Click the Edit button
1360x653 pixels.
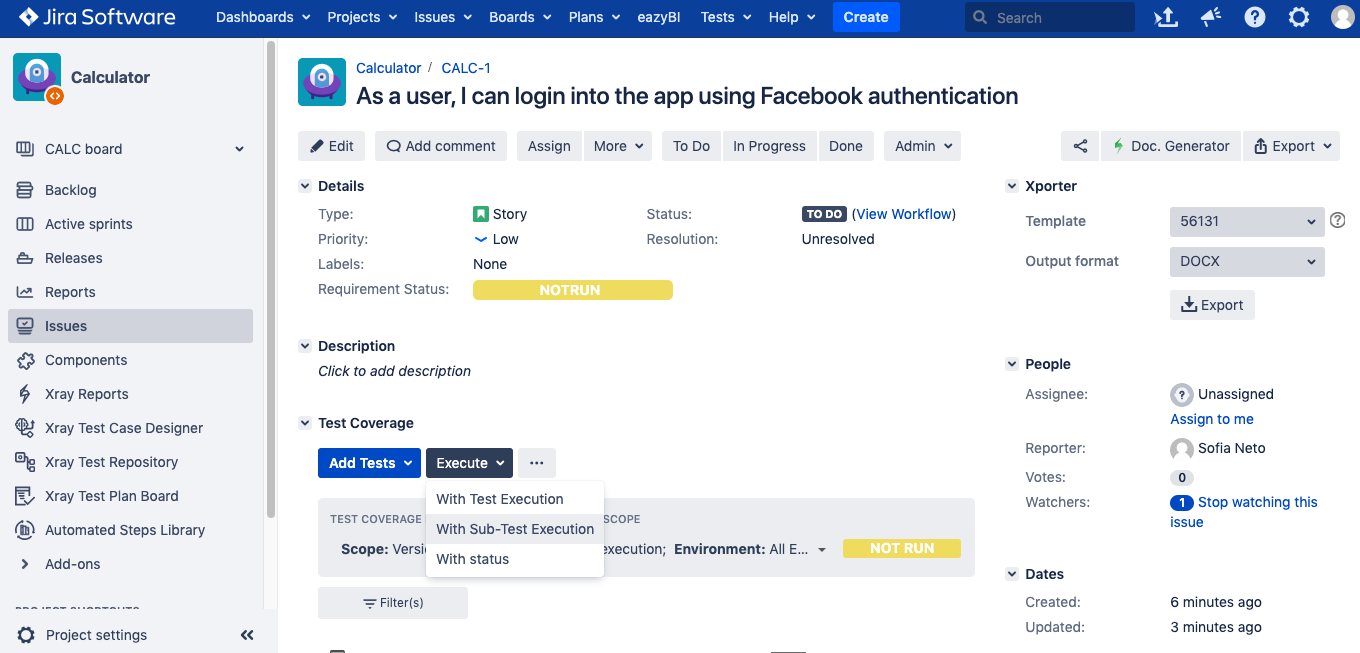tap(332, 146)
